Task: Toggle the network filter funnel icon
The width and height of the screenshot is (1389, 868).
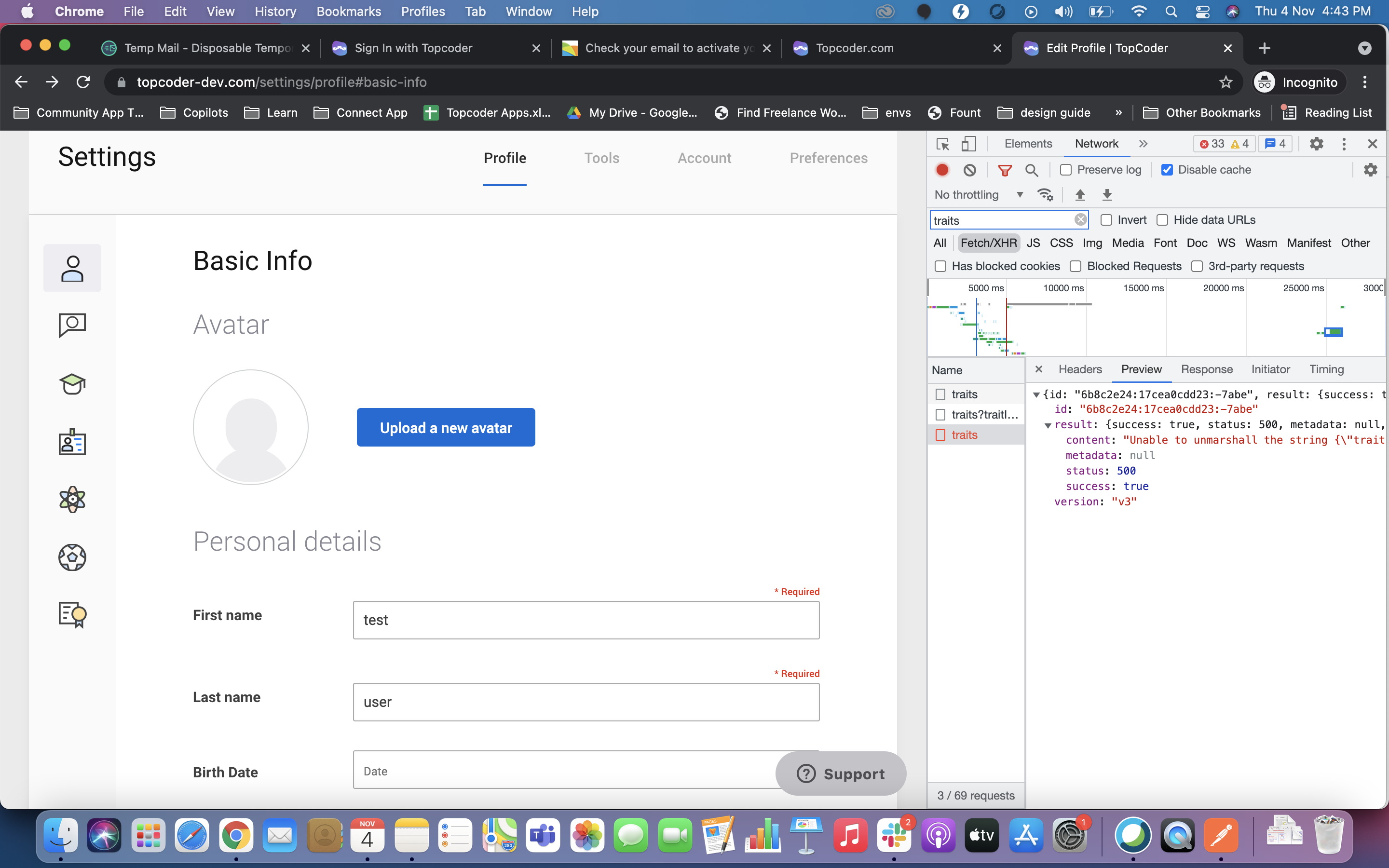Action: [x=1005, y=170]
